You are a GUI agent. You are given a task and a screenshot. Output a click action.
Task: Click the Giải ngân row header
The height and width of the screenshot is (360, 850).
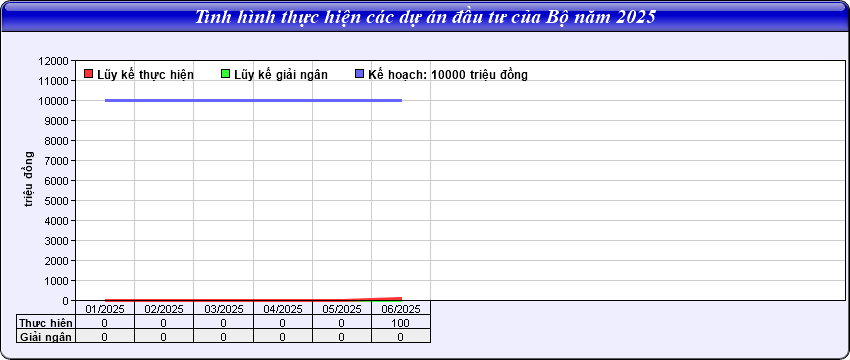coord(46,336)
